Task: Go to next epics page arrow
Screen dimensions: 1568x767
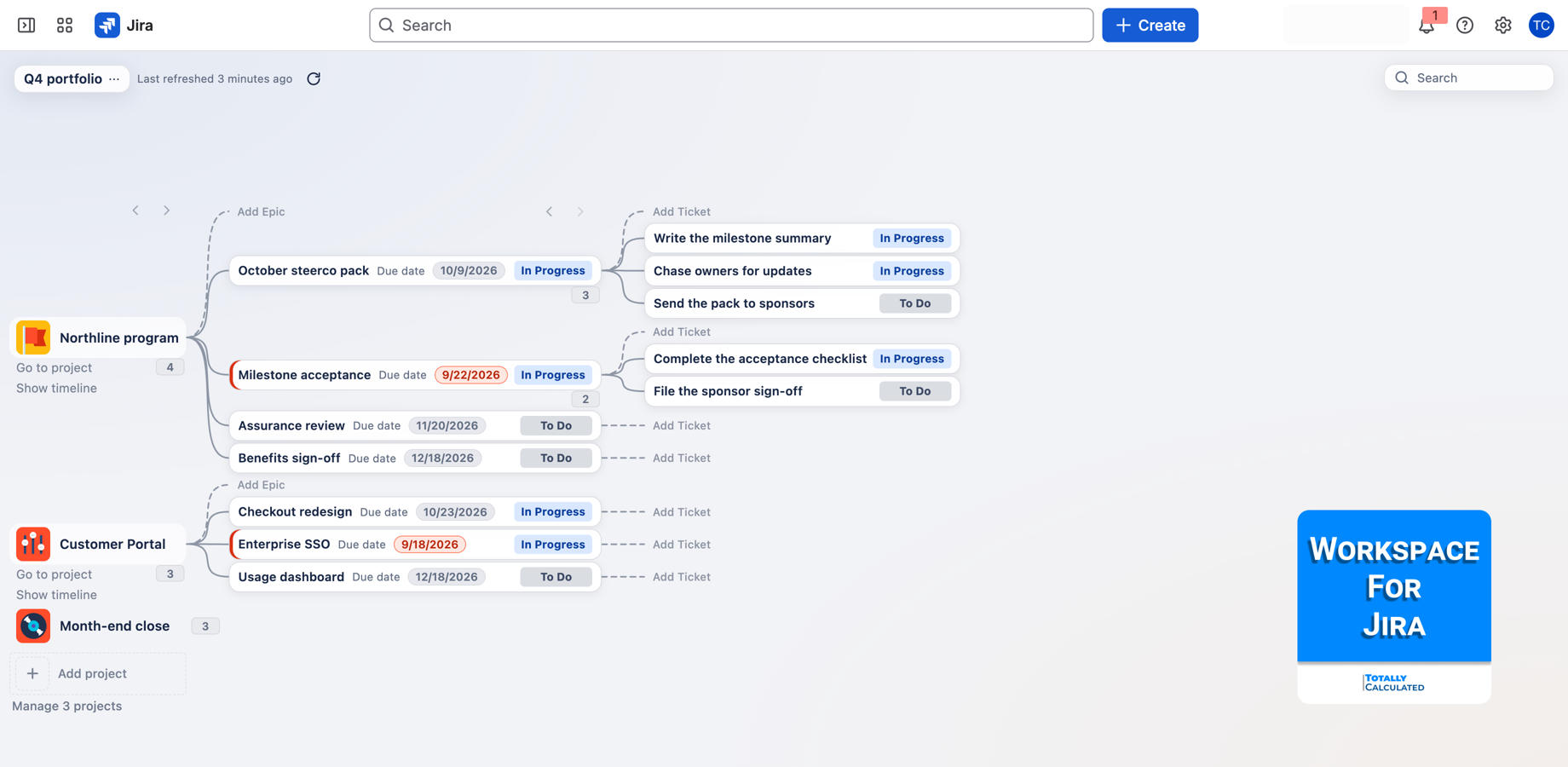Action: click(167, 210)
